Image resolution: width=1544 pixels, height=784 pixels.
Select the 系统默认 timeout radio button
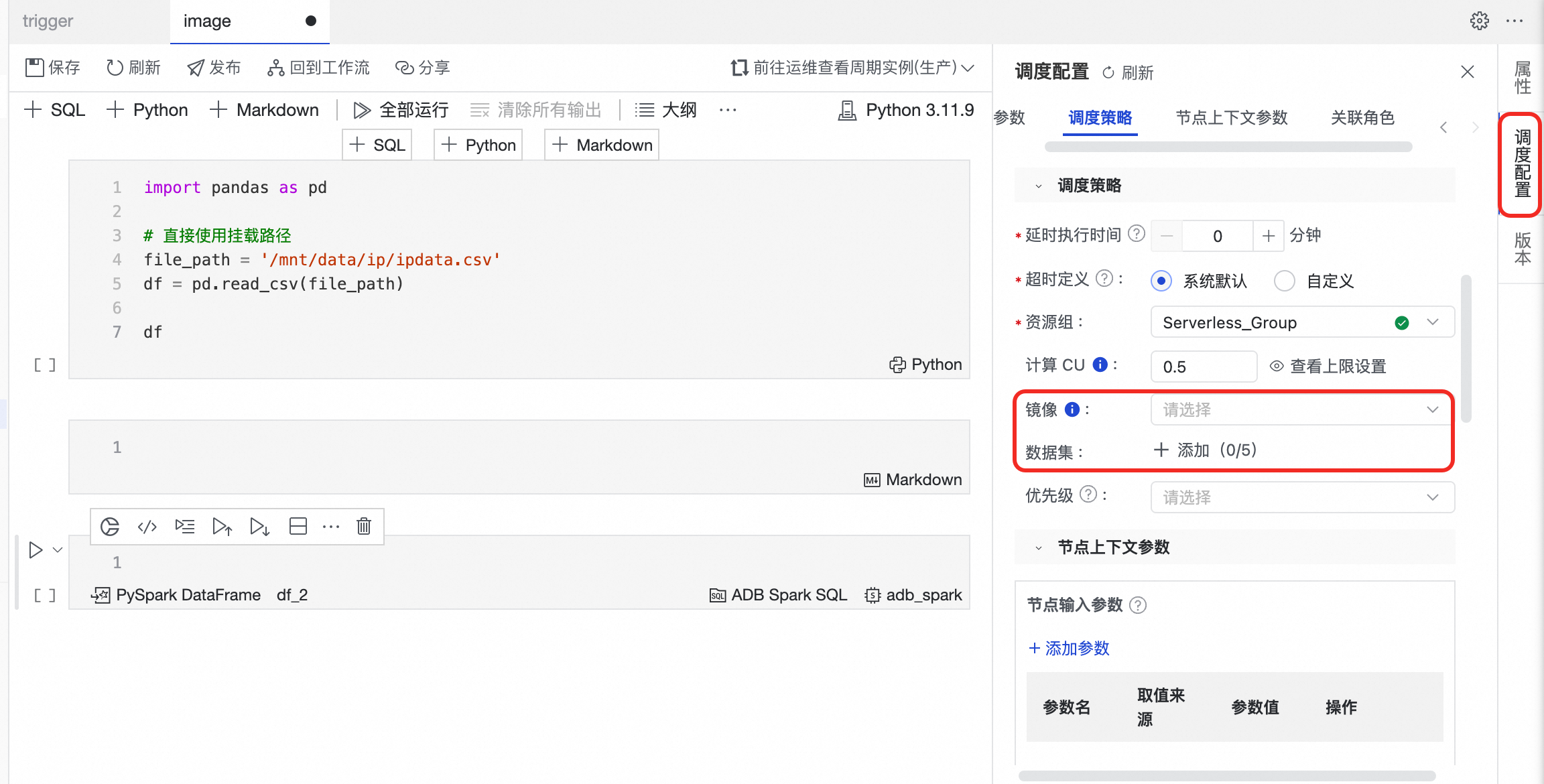point(1161,281)
